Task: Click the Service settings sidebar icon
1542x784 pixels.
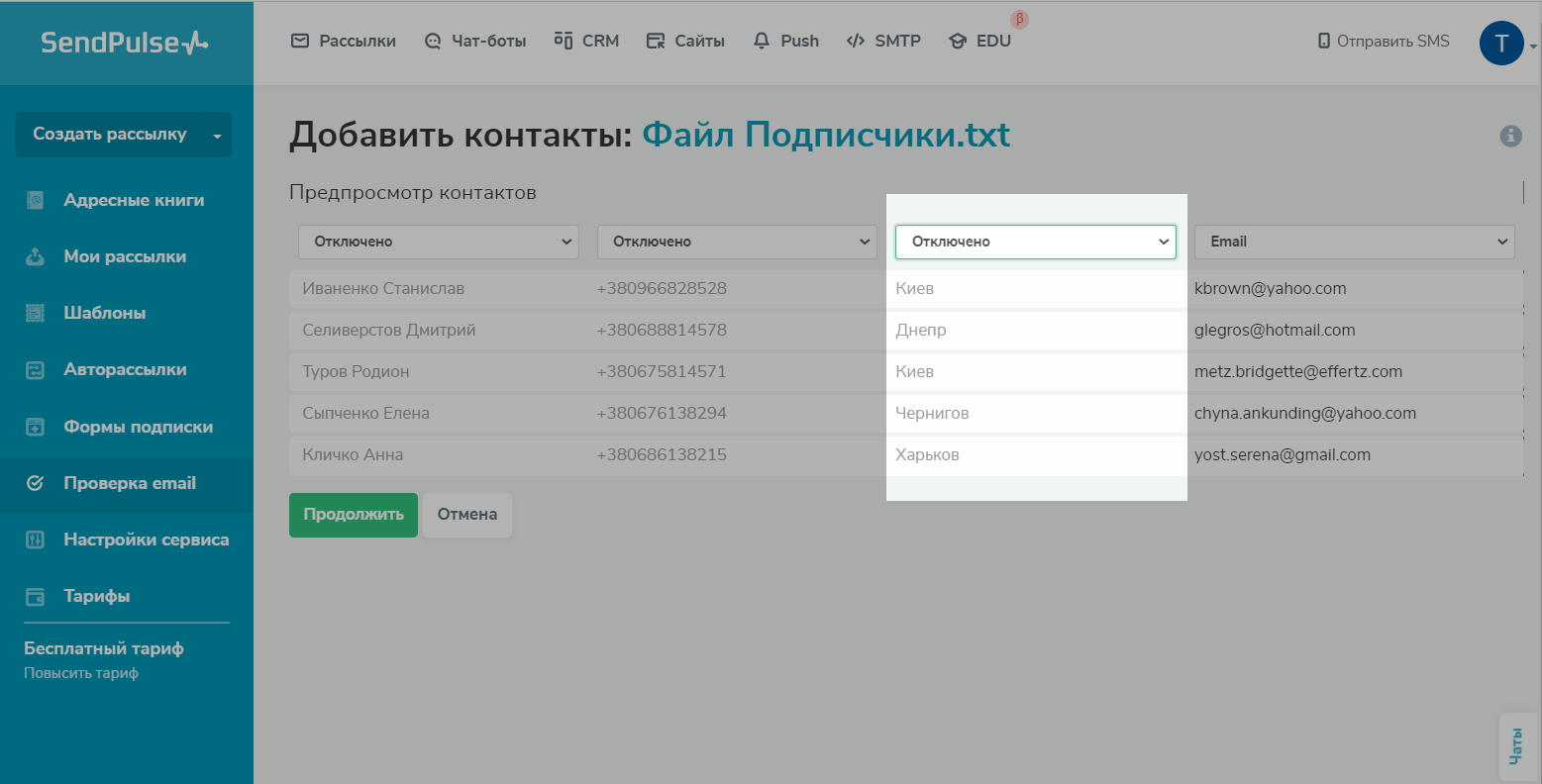Action: pos(35,539)
